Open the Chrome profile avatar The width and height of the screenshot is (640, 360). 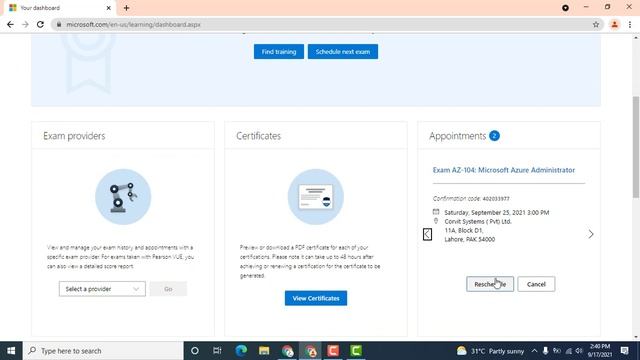pyautogui.click(x=614, y=24)
